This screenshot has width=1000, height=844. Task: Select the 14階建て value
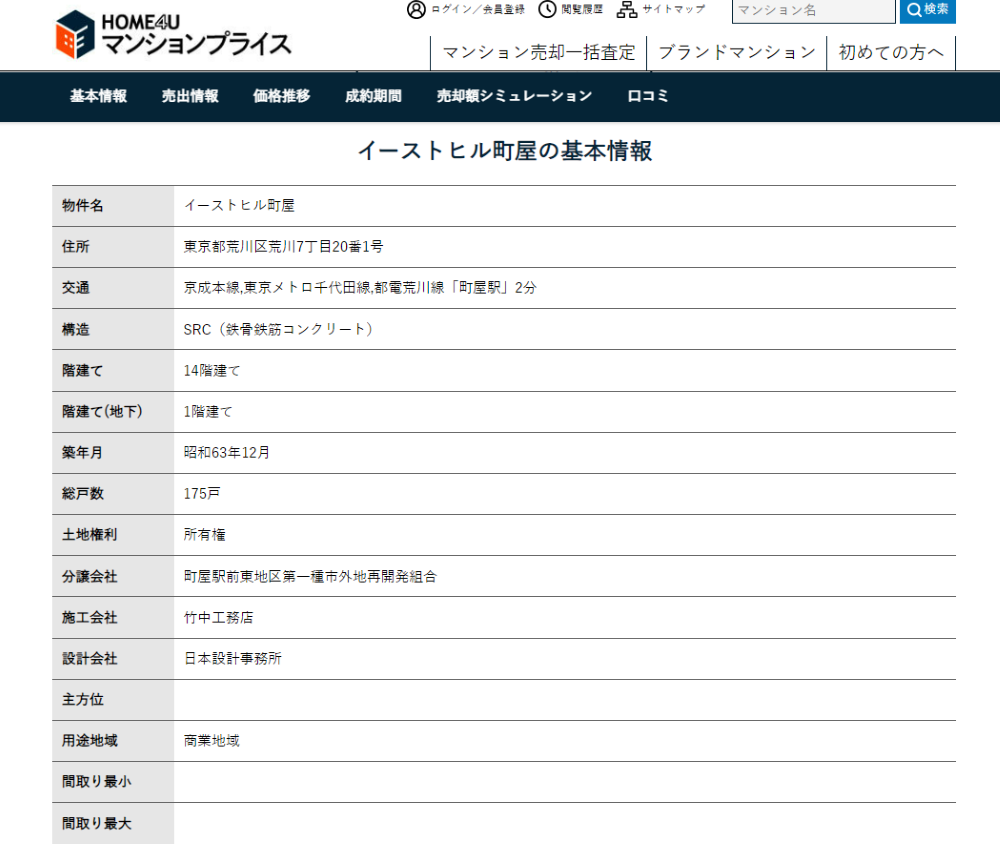pos(212,371)
